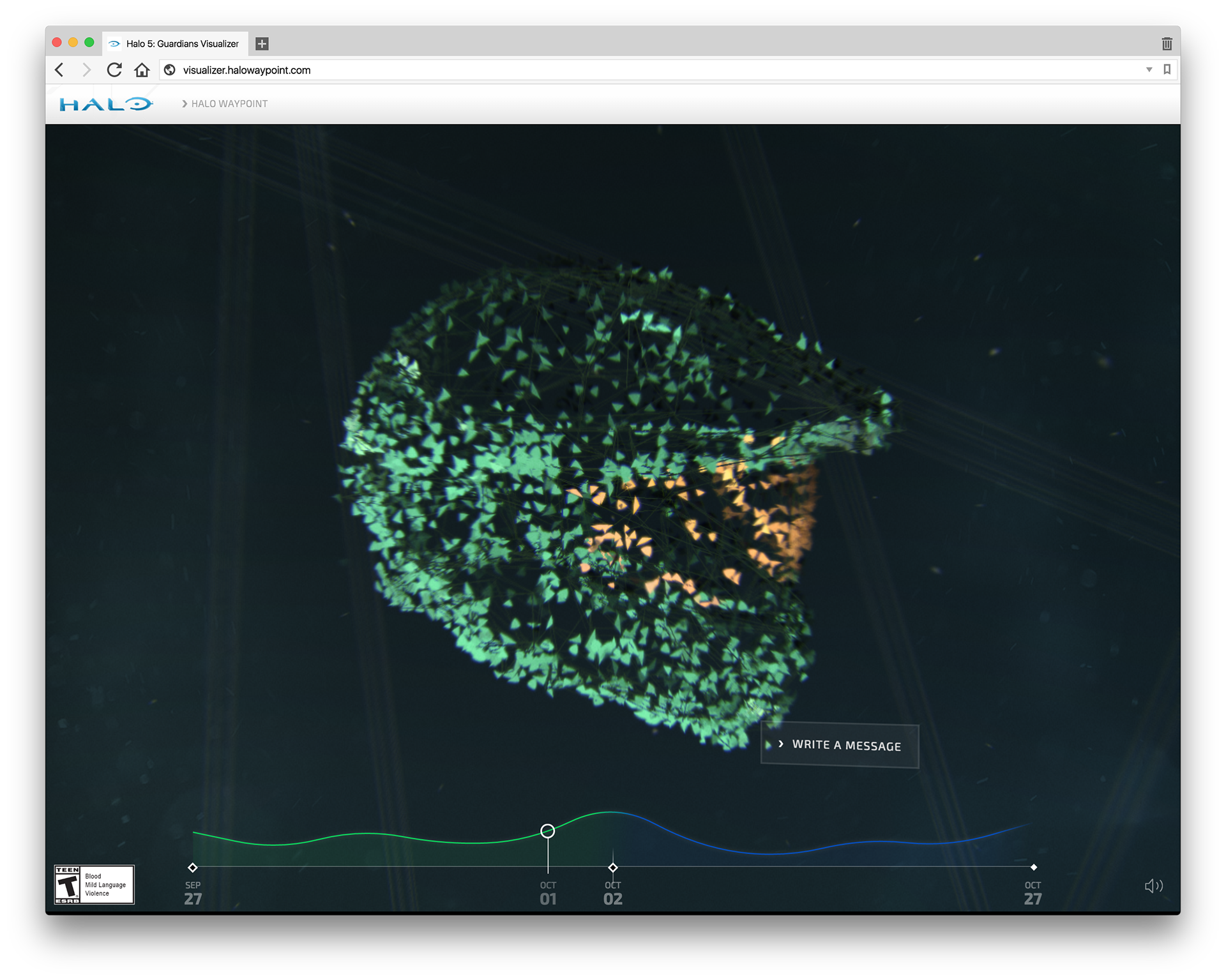Viewport: 1226px width, 980px height.
Task: Click the OCT 01 date label
Action: point(548,893)
